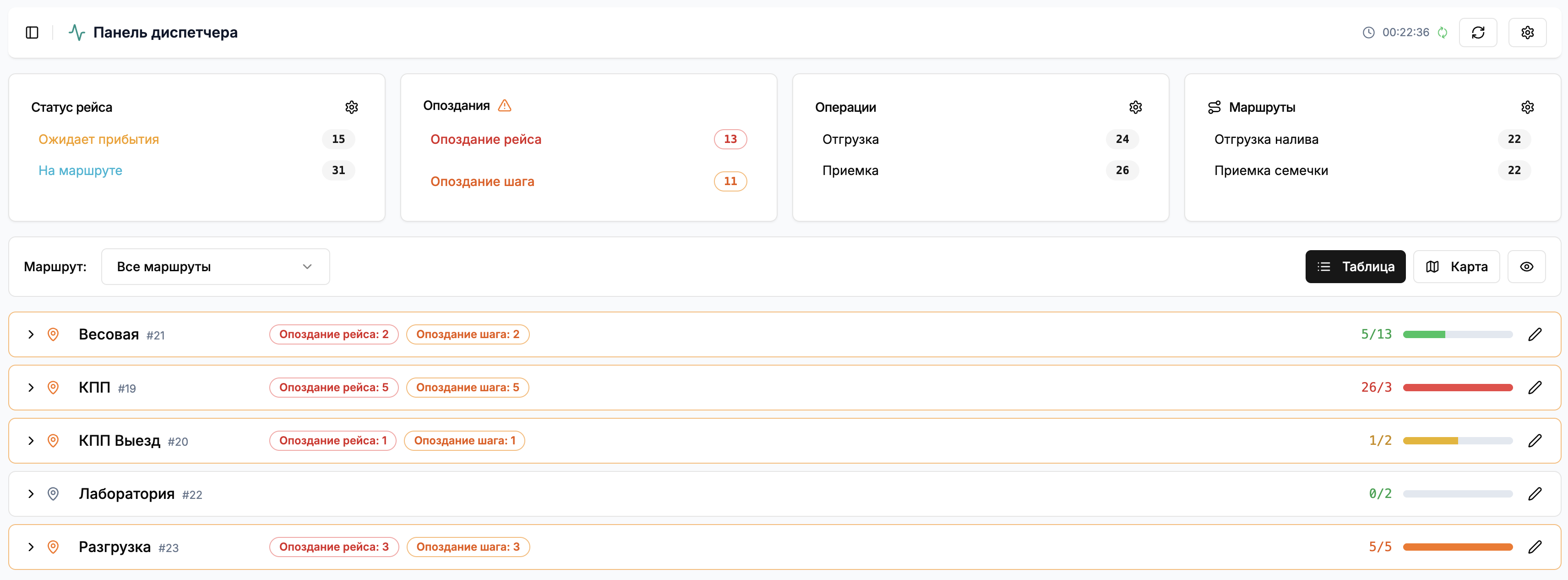Open settings gear of Операции card
The width and height of the screenshot is (1568, 580).
point(1135,107)
